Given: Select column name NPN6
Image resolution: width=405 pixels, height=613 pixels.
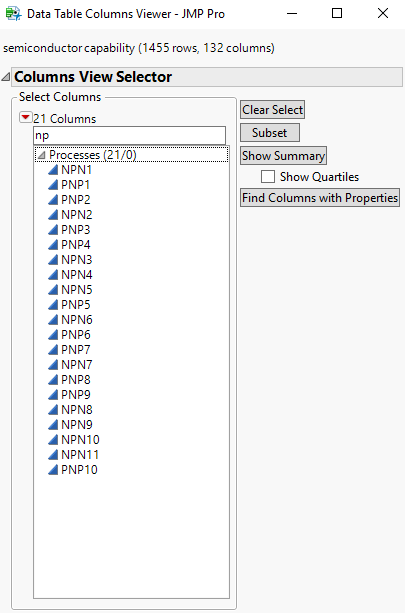Looking at the screenshot, I should 76,319.
